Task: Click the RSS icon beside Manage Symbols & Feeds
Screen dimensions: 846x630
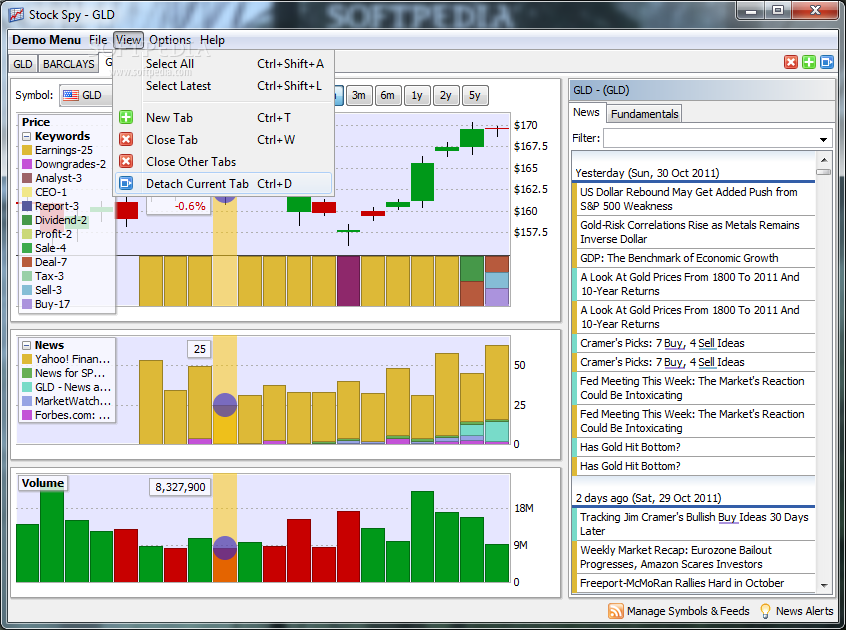Action: pyautogui.click(x=616, y=611)
